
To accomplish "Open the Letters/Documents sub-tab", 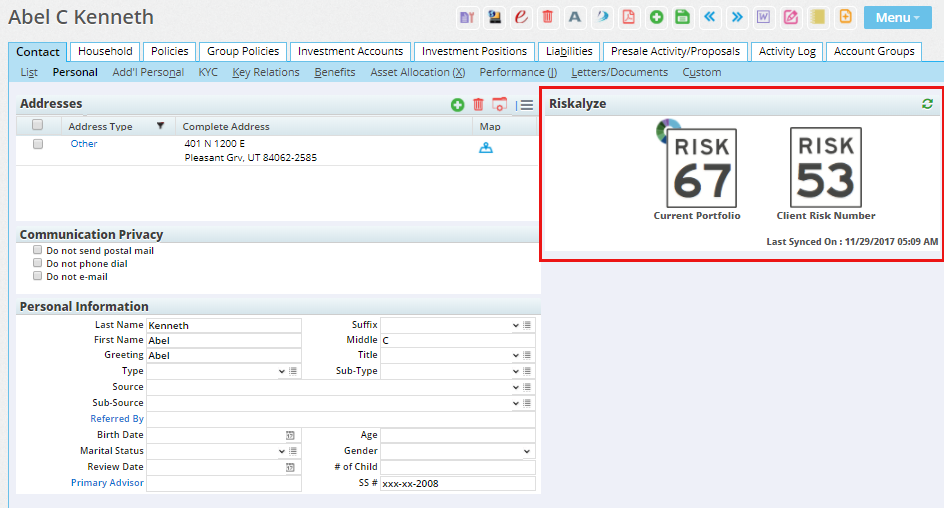I will pyautogui.click(x=620, y=72).
